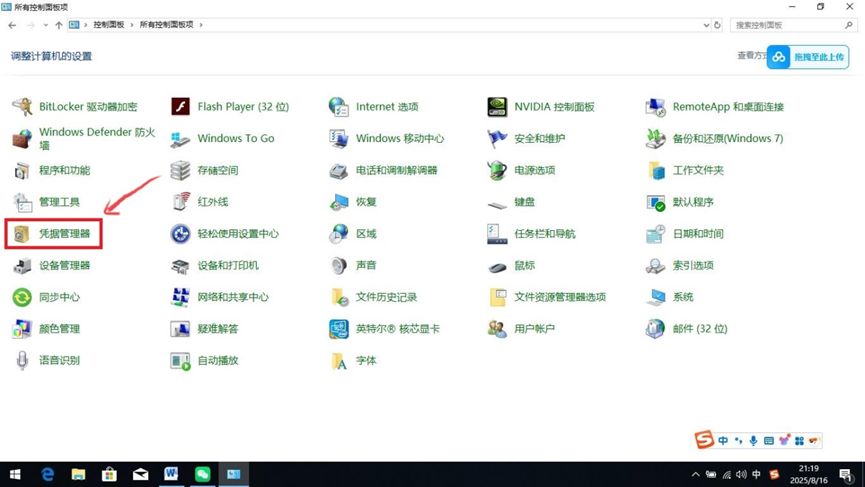865x487 pixels.
Task: Expand the address bar history dropdown
Action: (x=706, y=25)
